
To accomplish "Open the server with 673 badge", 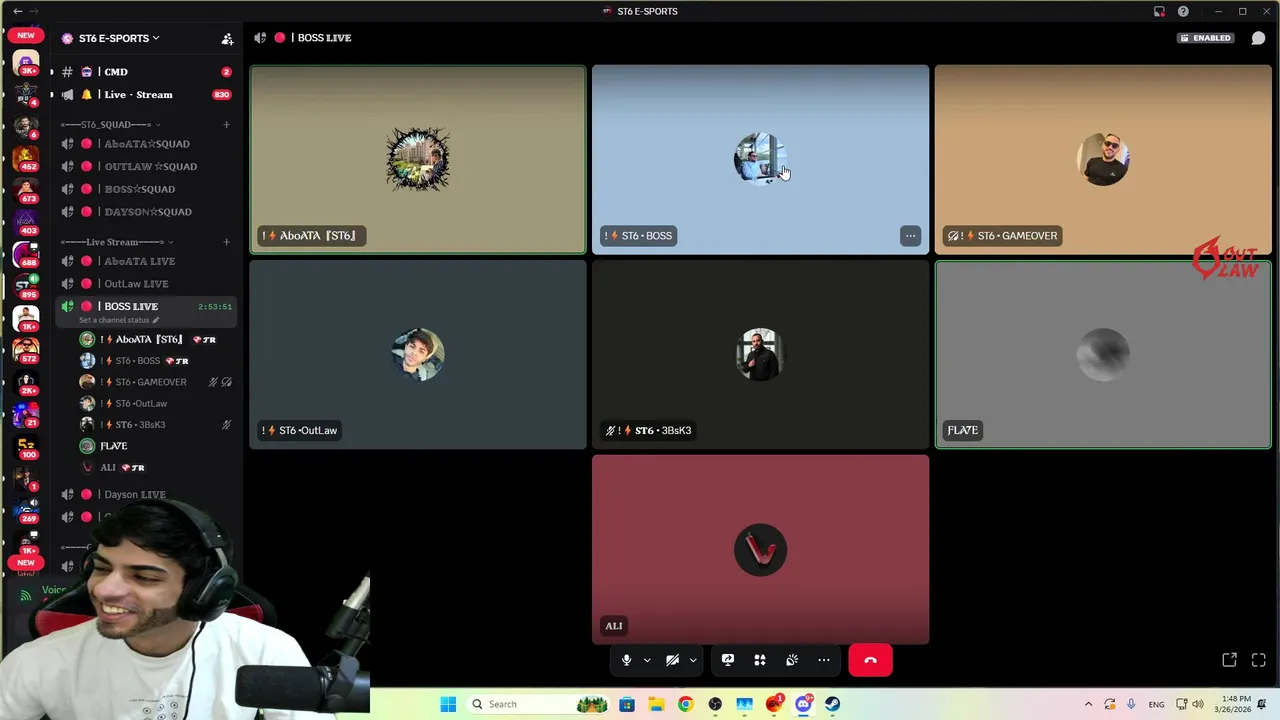I will coord(26,190).
